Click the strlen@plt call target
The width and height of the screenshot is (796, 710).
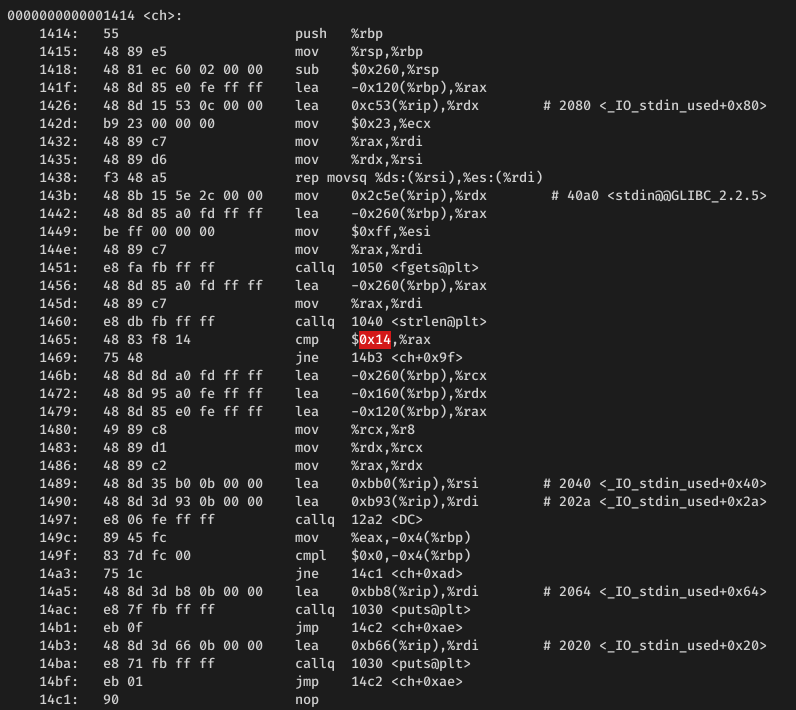tap(419, 322)
